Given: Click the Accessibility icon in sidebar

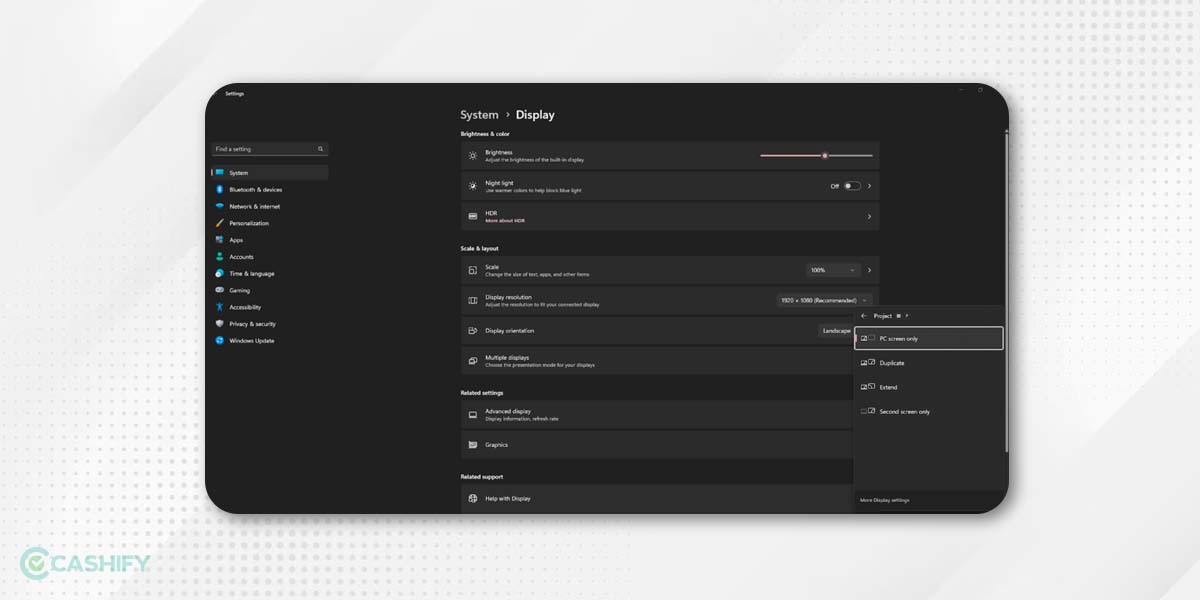Looking at the screenshot, I should tap(219, 307).
